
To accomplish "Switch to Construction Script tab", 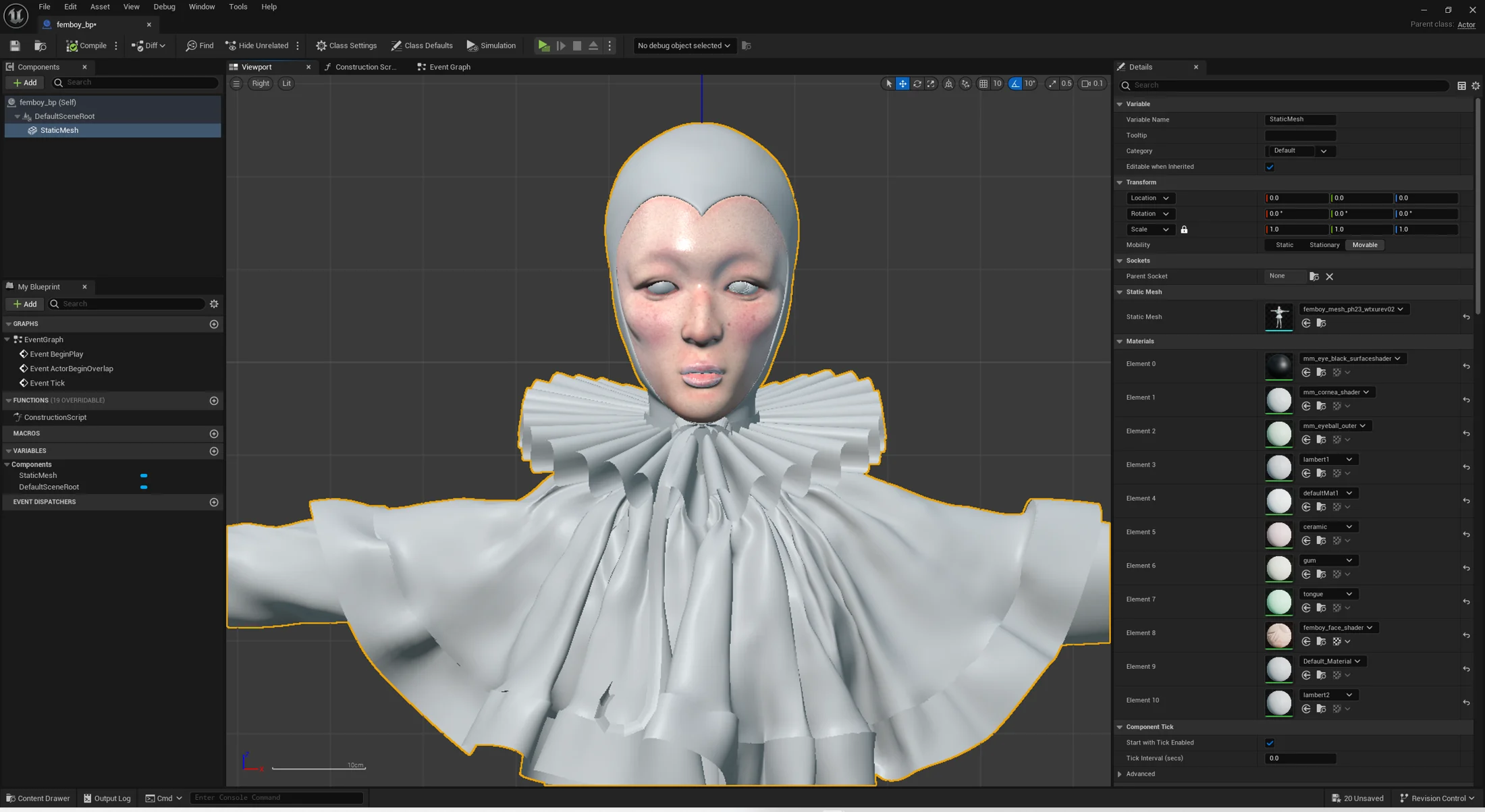I will click(x=360, y=67).
